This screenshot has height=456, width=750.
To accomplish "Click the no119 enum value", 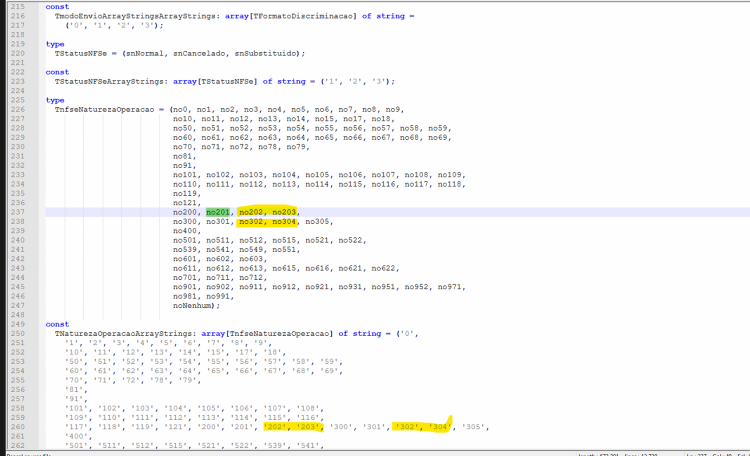I will [185, 193].
